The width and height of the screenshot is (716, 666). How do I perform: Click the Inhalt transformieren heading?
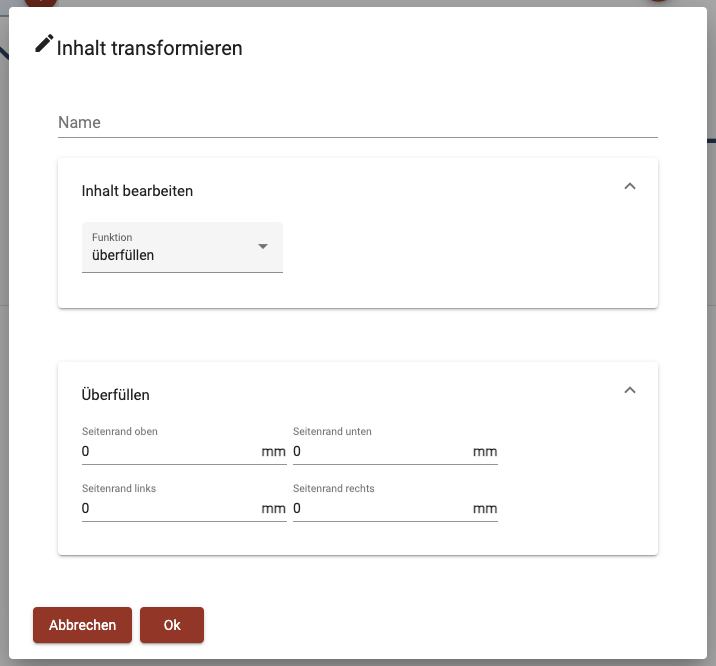pyautogui.click(x=149, y=48)
